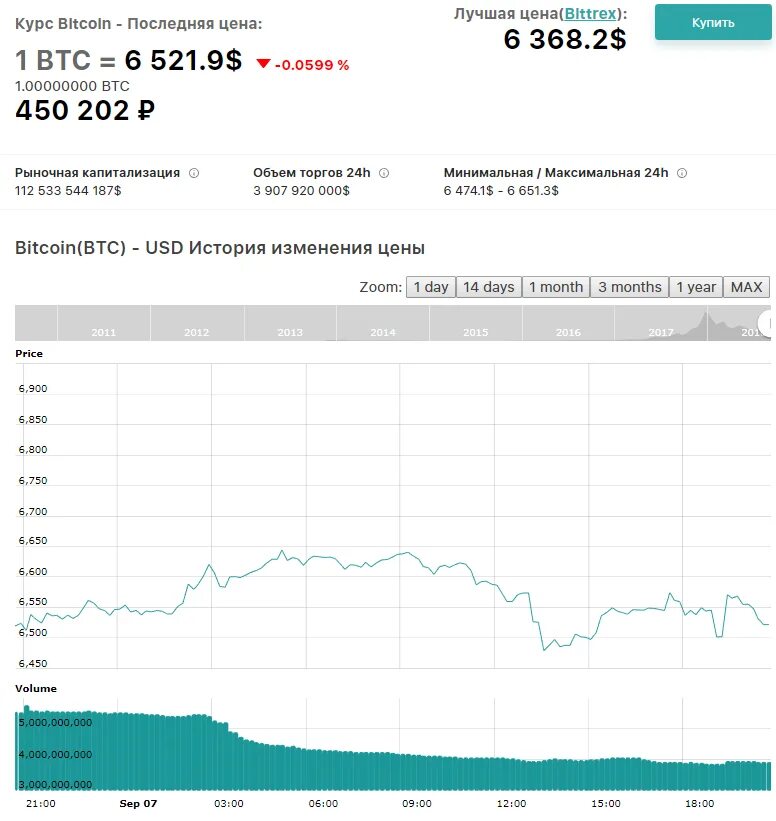Switch chart zoom to 3 months

pos(630,287)
